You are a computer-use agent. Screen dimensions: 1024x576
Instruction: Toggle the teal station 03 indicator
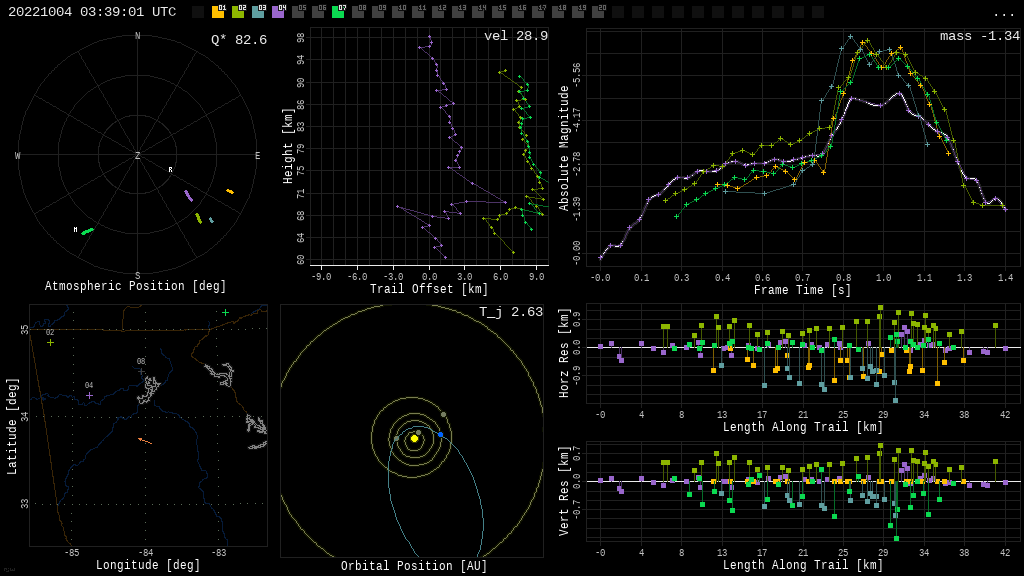tap(258, 12)
